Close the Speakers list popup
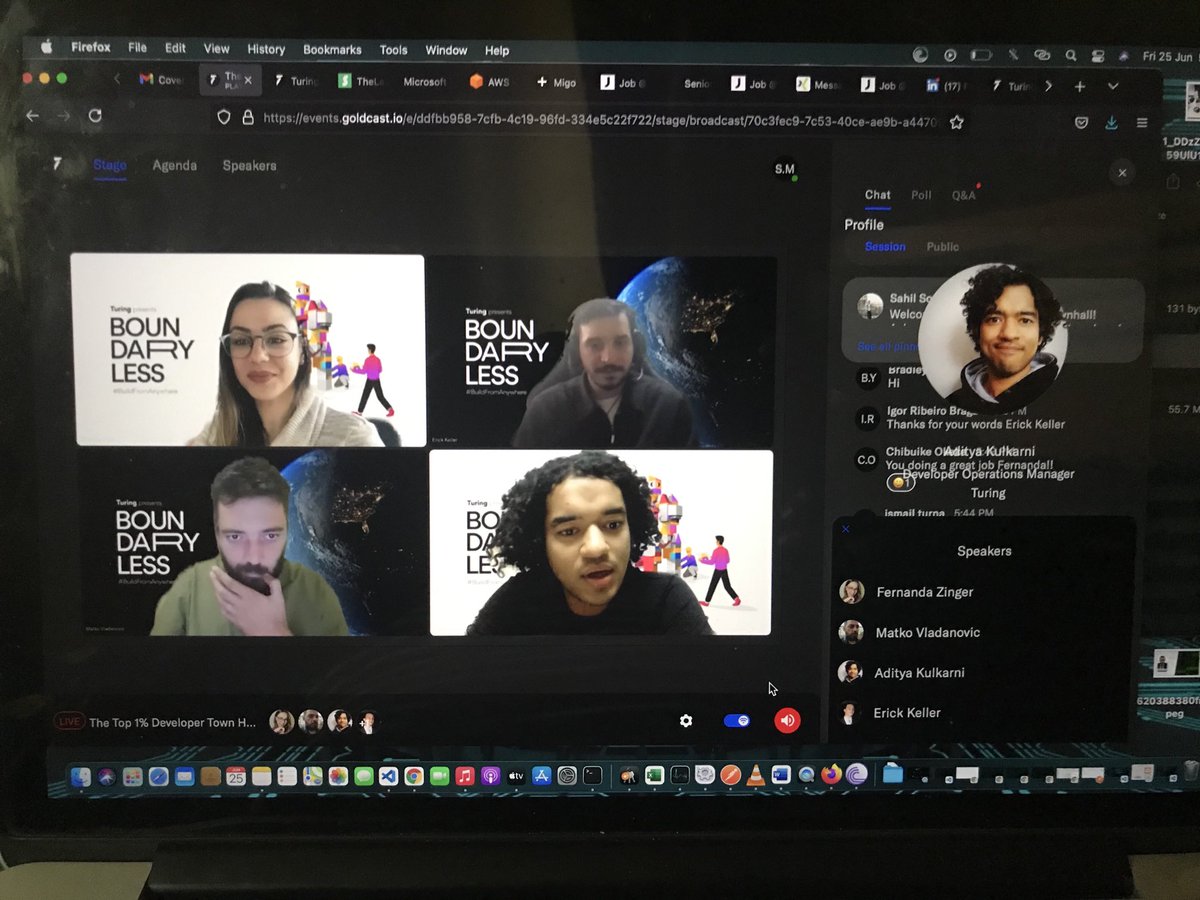The image size is (1200, 900). click(x=846, y=528)
